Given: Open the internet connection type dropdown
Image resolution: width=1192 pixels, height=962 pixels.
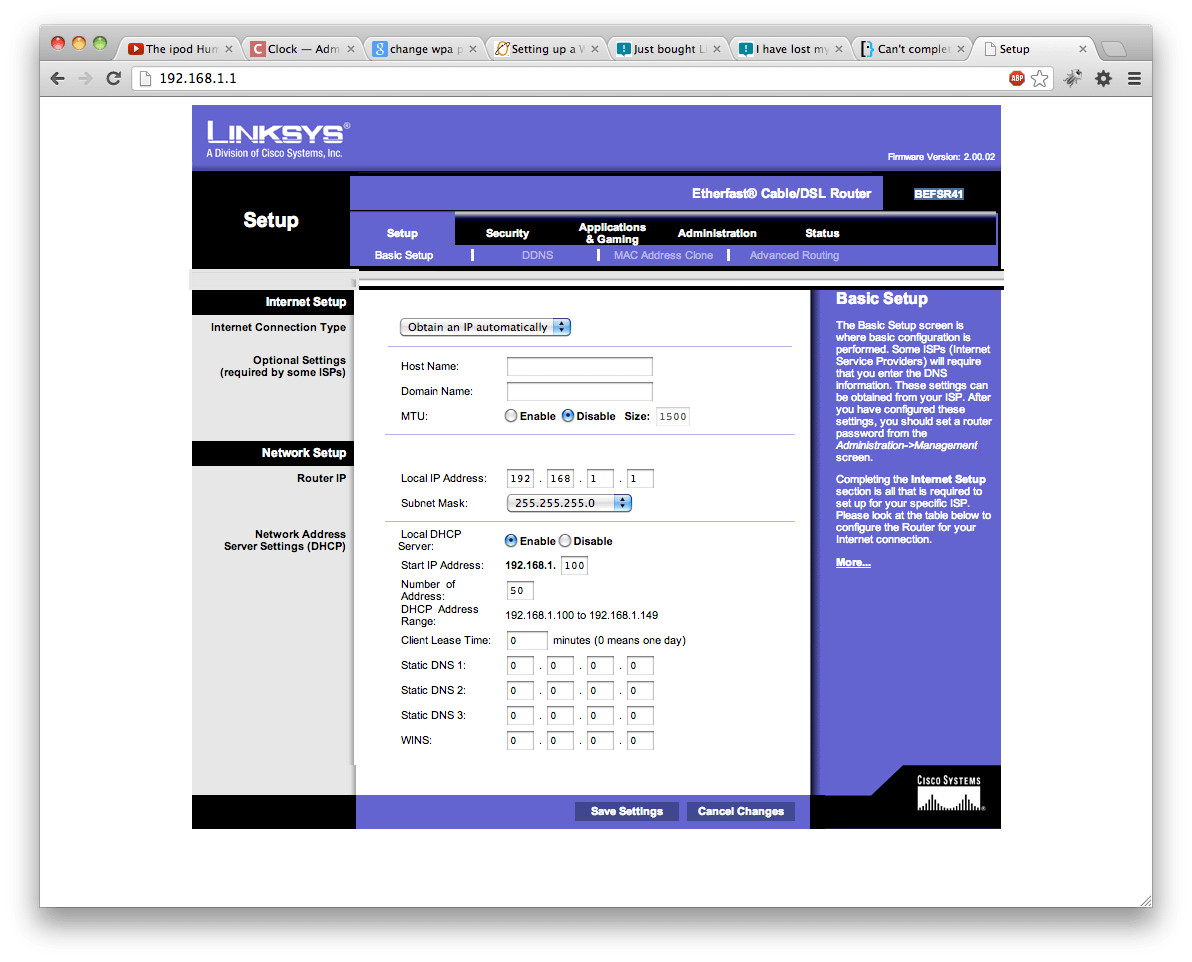Looking at the screenshot, I should point(485,327).
